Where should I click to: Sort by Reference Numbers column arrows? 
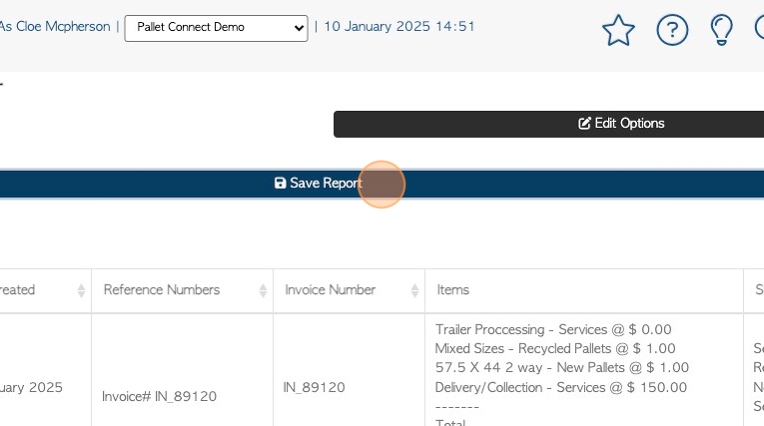263,290
